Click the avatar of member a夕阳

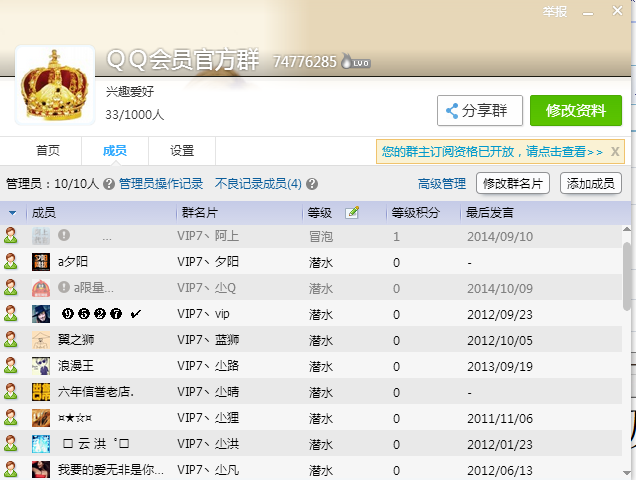41,262
